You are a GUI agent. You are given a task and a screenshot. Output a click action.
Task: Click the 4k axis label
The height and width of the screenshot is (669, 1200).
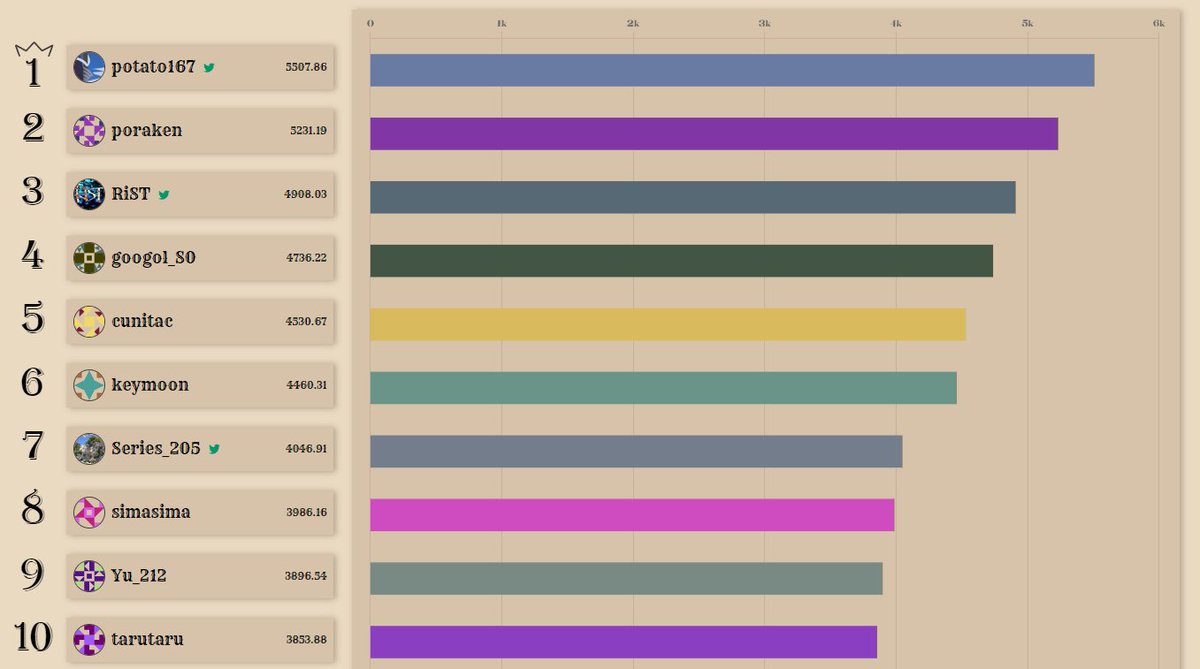coord(896,23)
